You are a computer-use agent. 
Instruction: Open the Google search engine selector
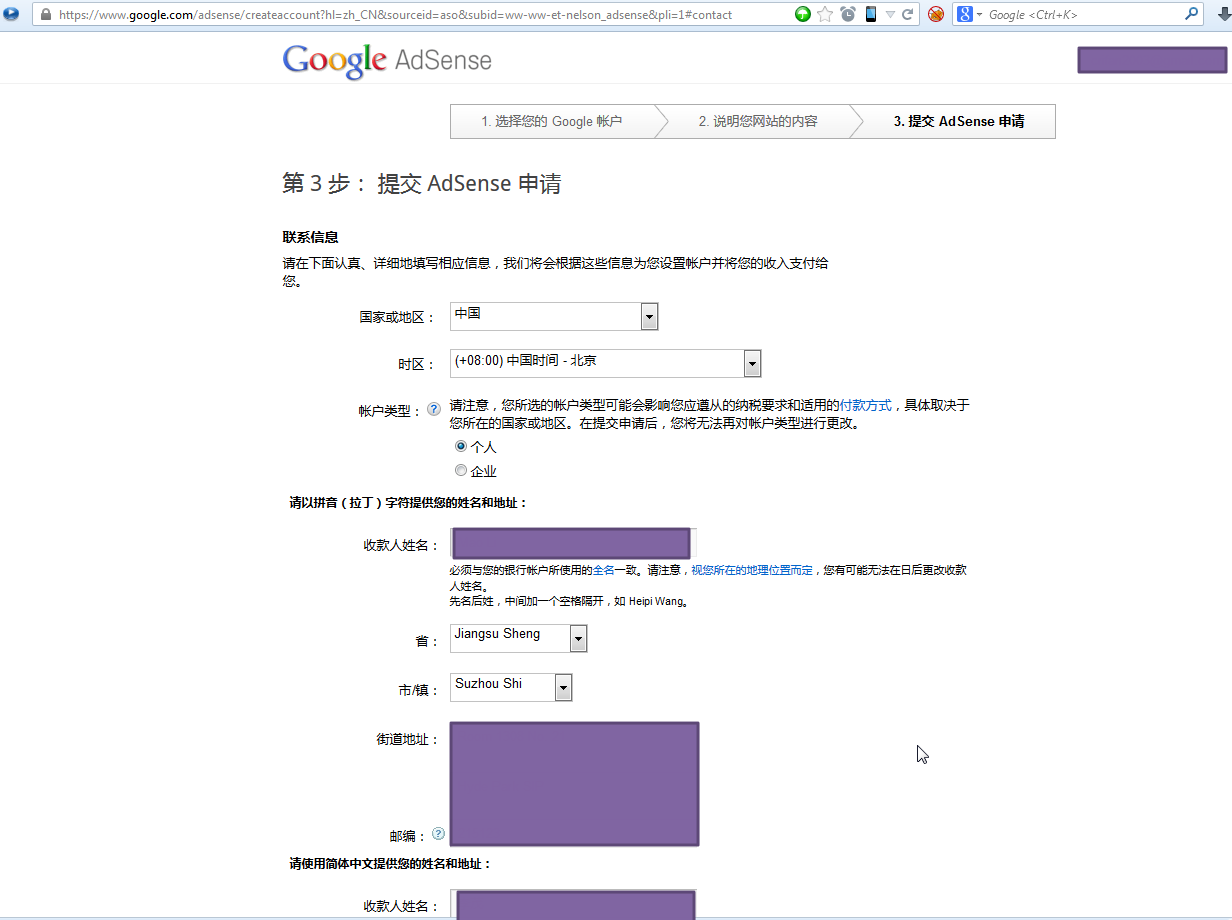970,14
